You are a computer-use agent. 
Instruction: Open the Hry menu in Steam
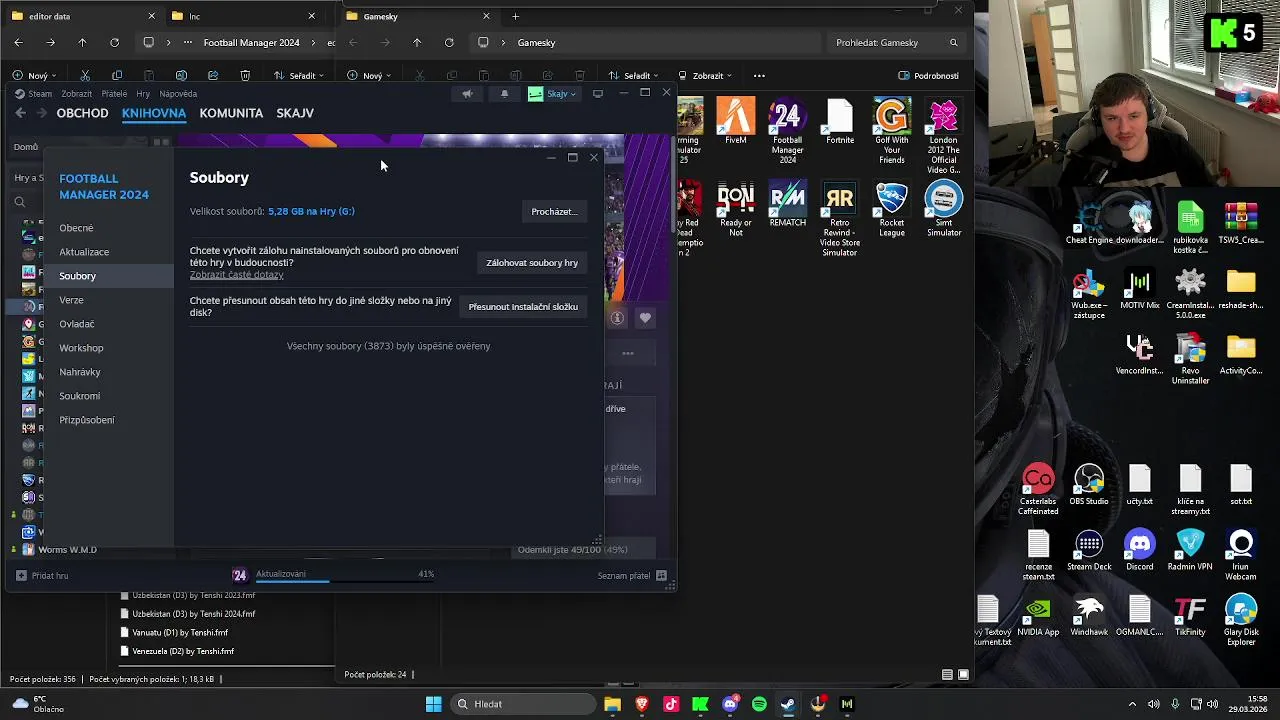pyautogui.click(x=143, y=94)
